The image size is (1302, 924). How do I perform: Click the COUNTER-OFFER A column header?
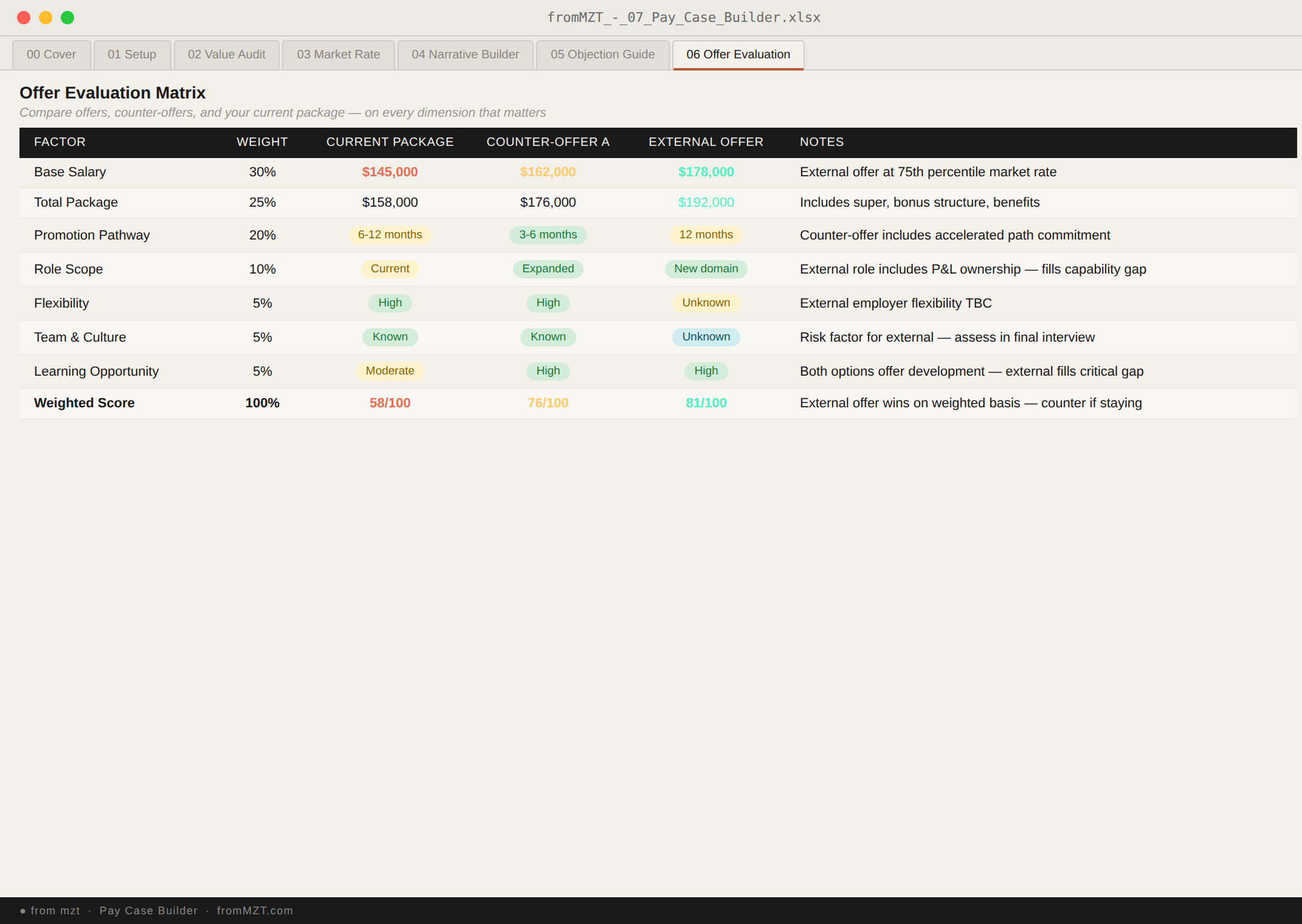point(548,142)
